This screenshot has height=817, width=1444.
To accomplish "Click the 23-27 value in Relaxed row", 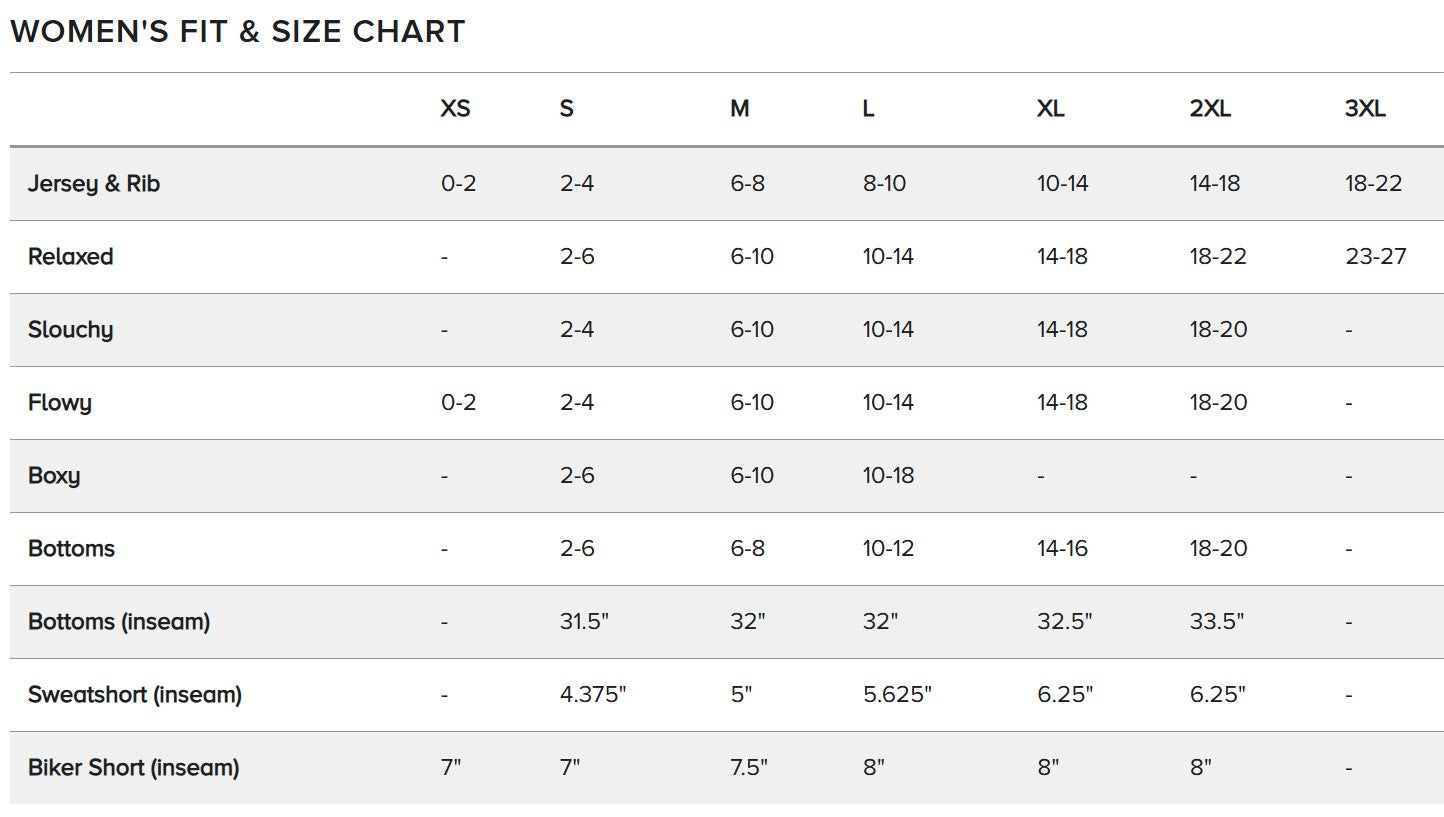I will [x=1376, y=256].
